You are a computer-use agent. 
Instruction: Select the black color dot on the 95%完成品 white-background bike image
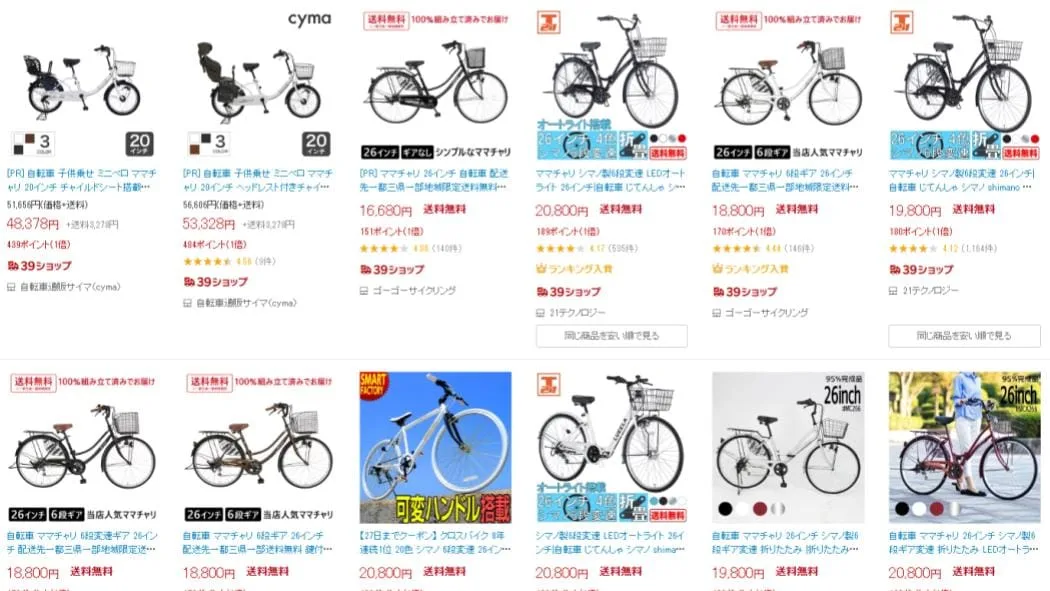725,509
